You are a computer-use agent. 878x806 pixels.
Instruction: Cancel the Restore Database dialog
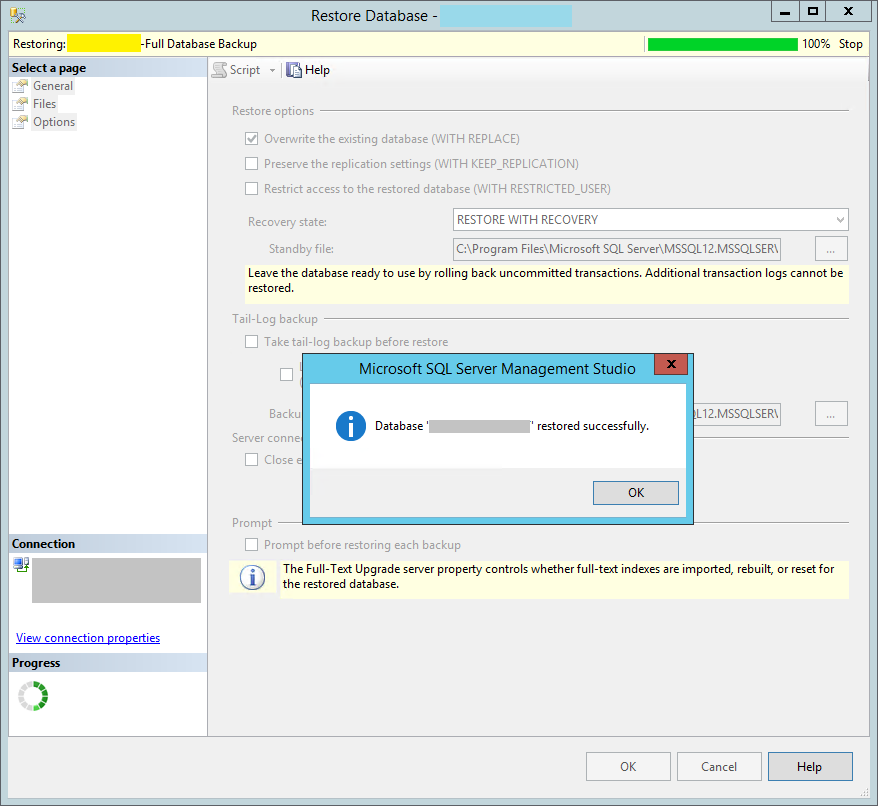[x=719, y=767]
